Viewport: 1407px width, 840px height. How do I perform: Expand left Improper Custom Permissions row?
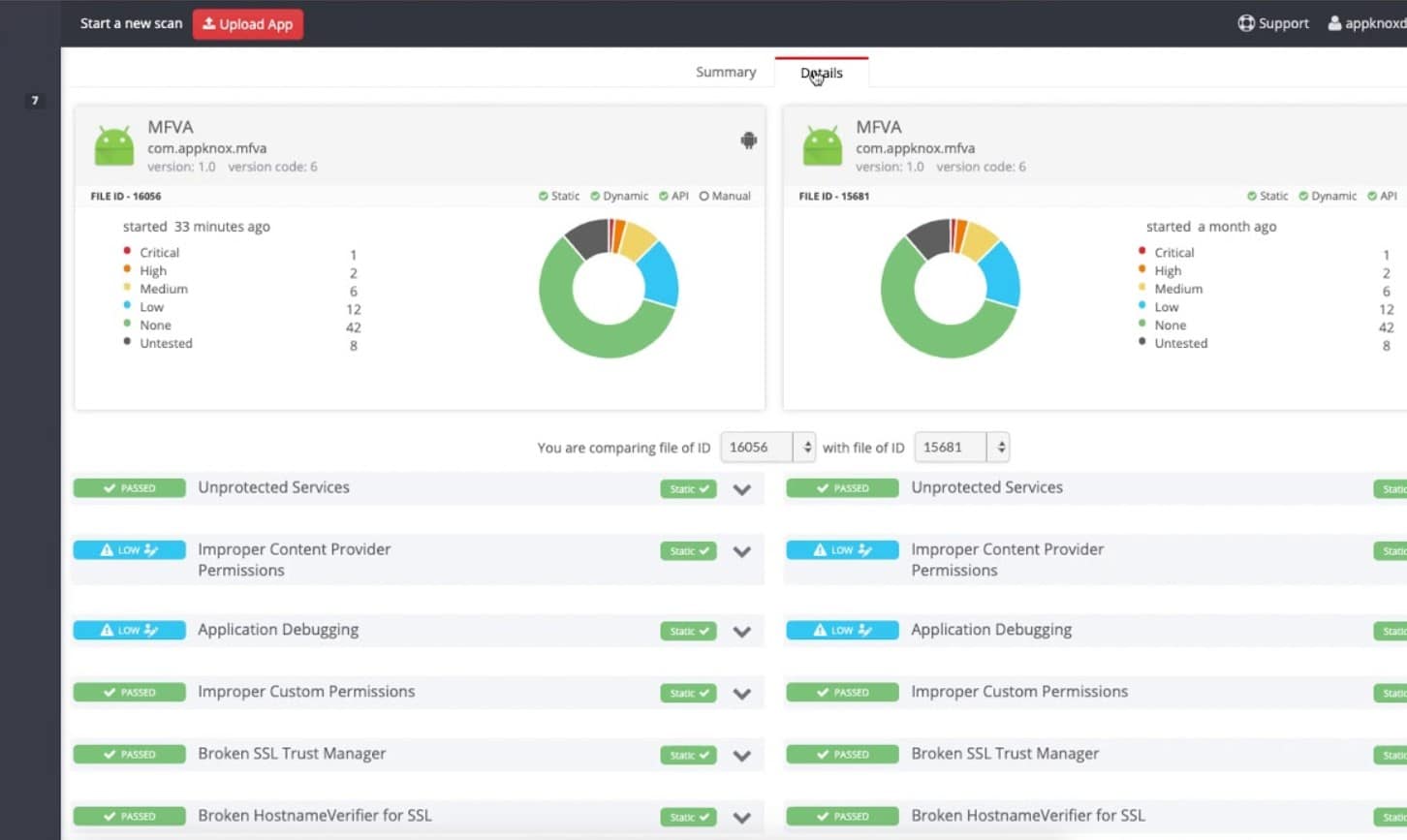pyautogui.click(x=742, y=694)
